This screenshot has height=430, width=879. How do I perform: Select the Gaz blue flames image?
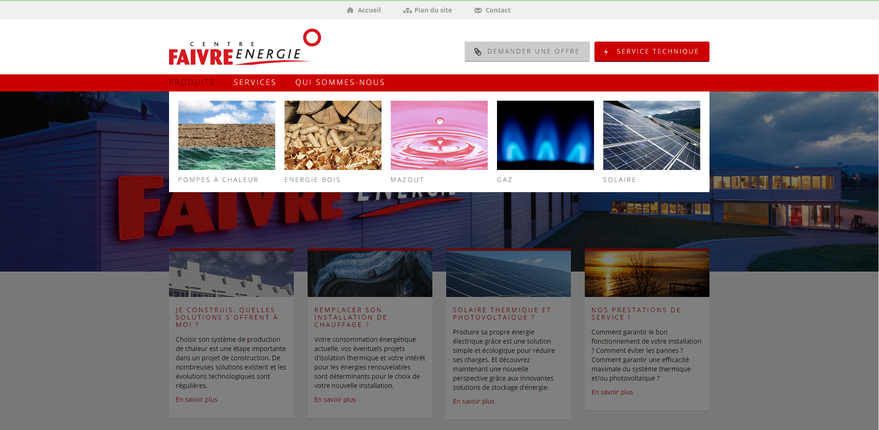(x=545, y=135)
